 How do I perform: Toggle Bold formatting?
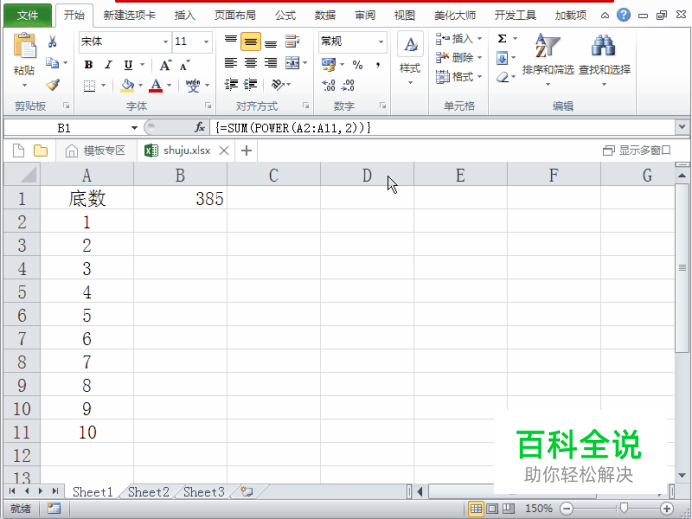coord(89,65)
